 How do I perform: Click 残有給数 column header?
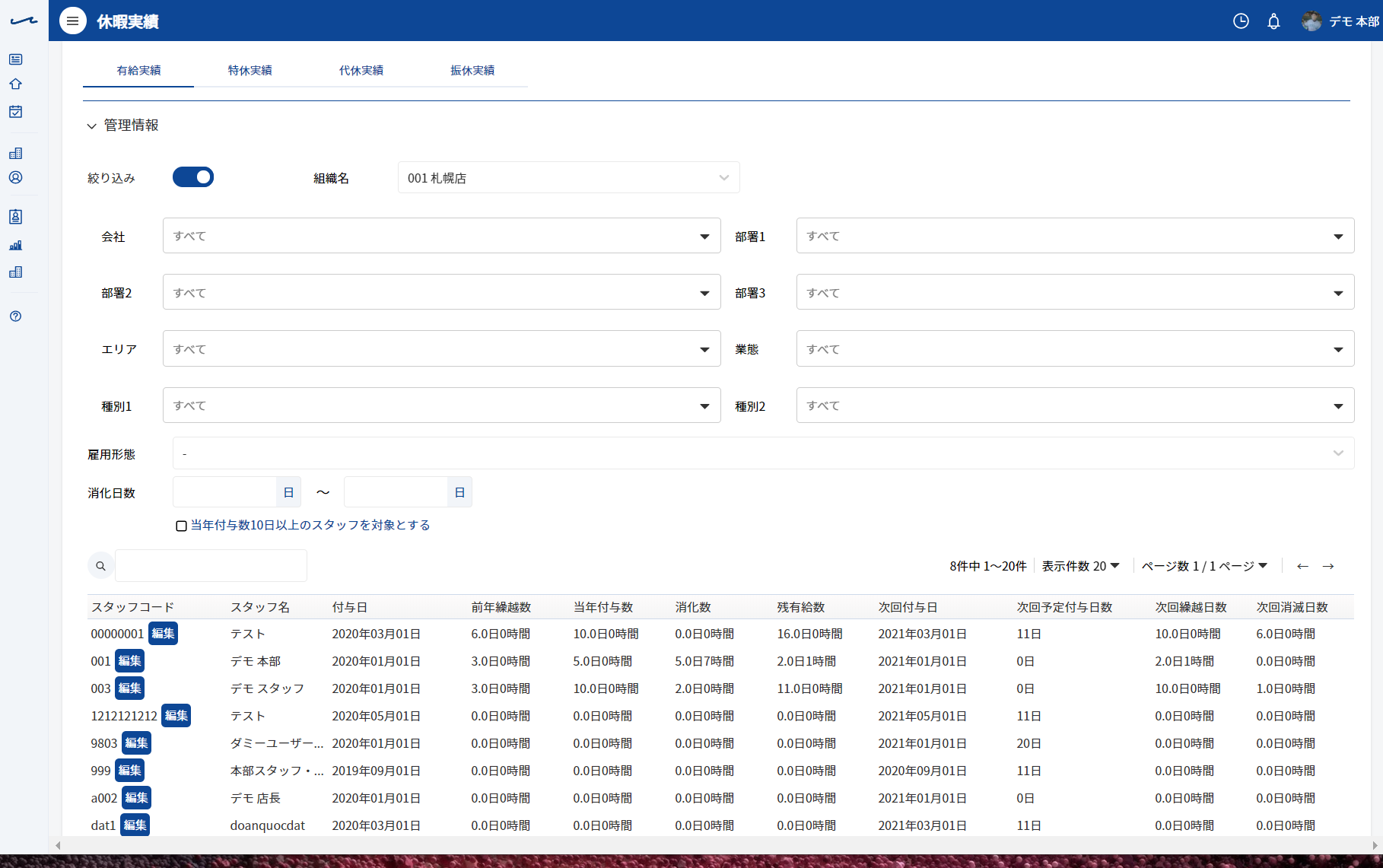(800, 607)
